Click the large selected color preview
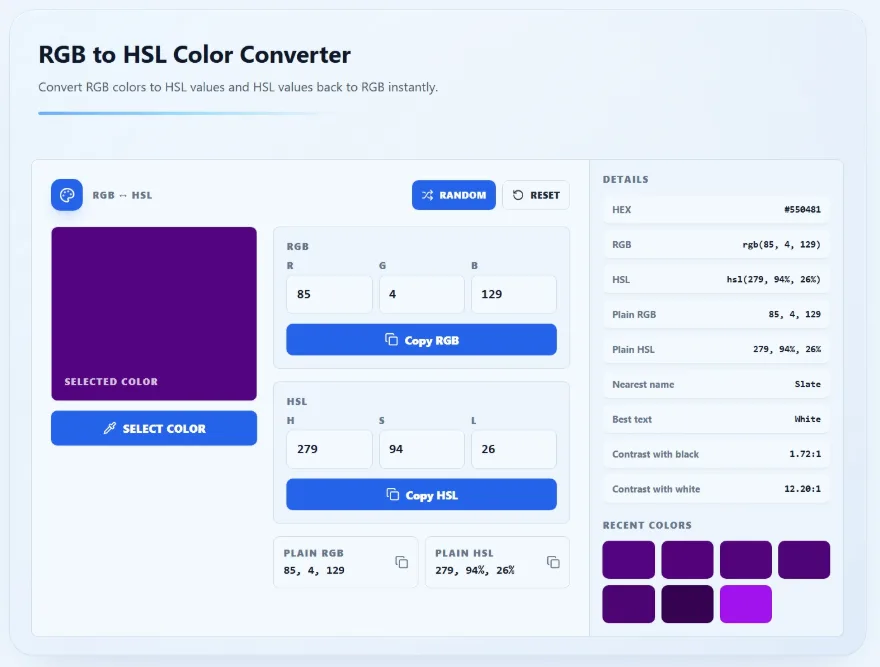Image resolution: width=880 pixels, height=667 pixels. coord(154,313)
